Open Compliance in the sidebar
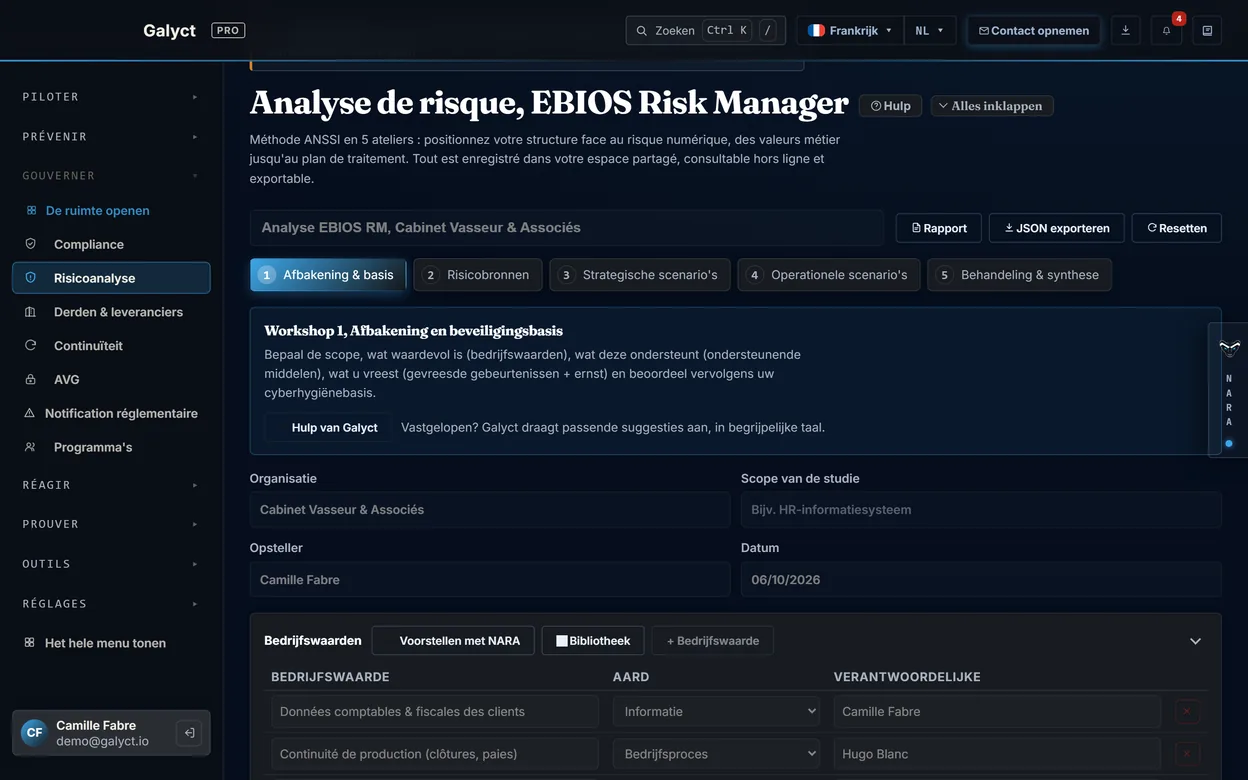This screenshot has height=780, width=1248. pyautogui.click(x=111, y=244)
